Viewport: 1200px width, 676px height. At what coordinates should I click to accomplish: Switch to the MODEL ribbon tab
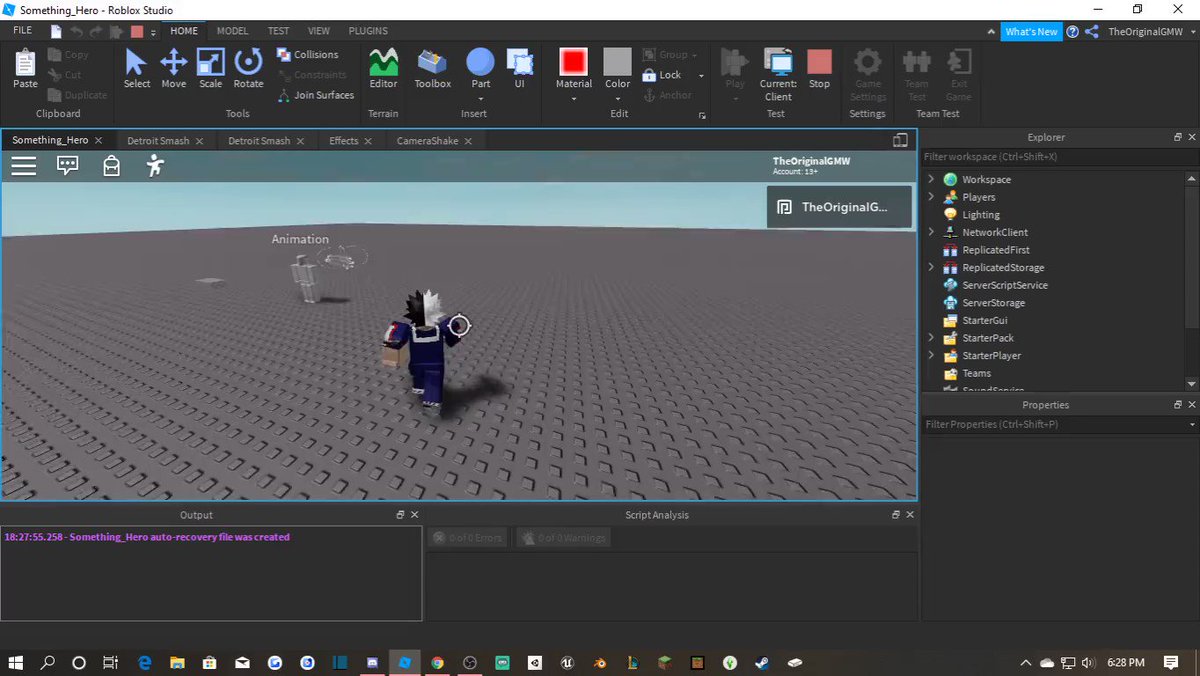click(x=233, y=31)
